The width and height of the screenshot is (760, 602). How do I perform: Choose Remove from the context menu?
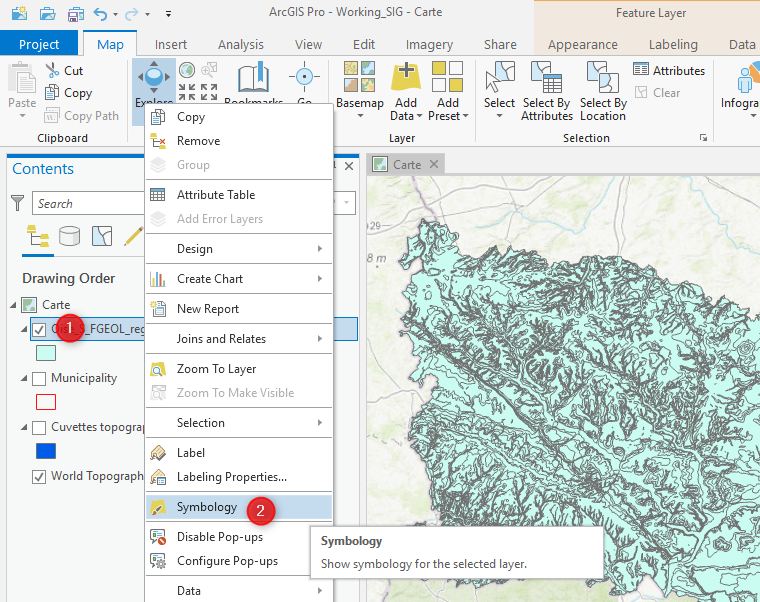click(239, 141)
